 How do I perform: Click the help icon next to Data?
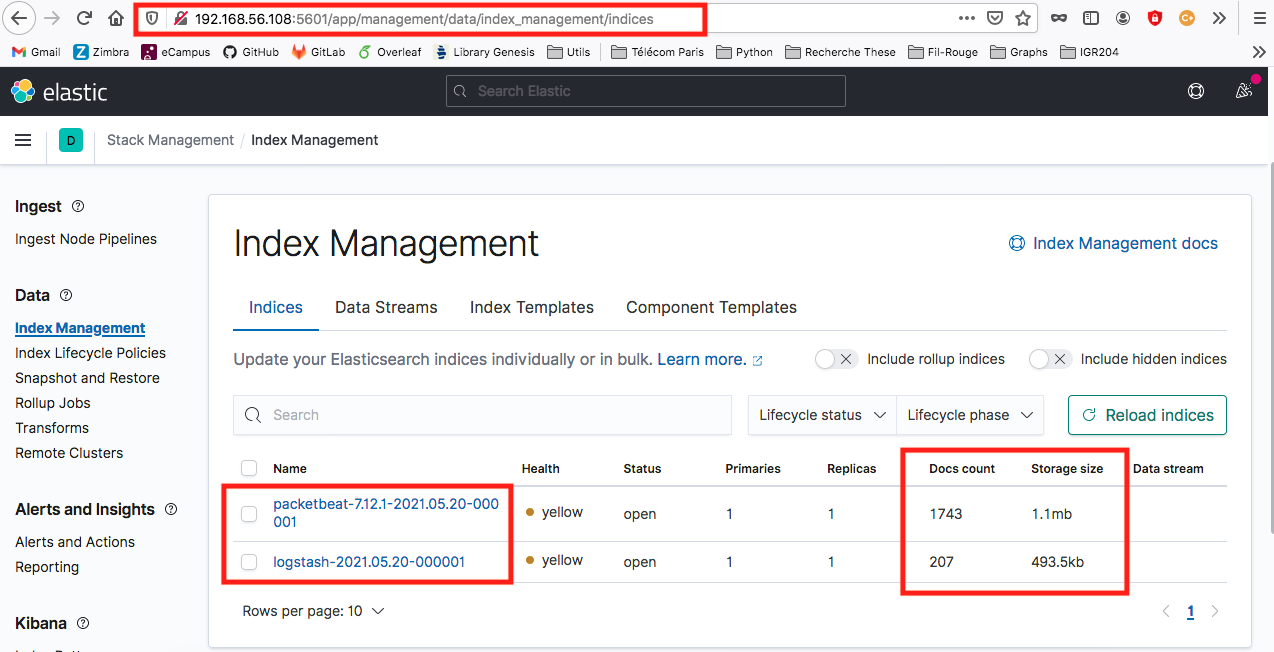coord(66,295)
